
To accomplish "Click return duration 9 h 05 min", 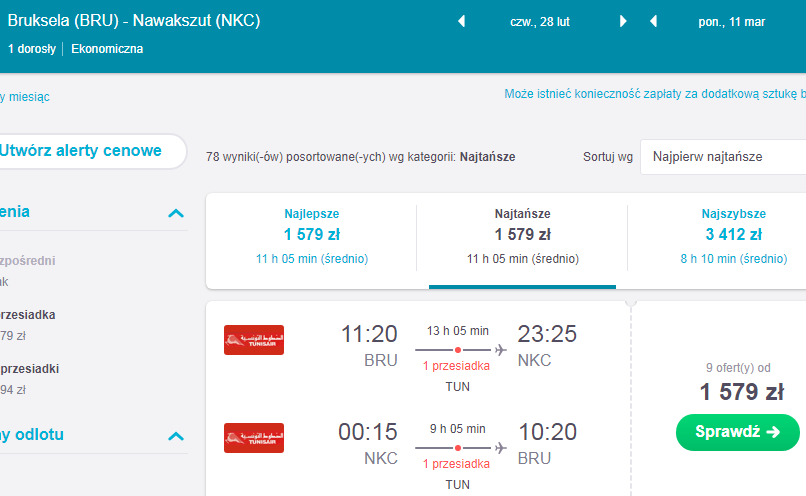I will [x=457, y=429].
